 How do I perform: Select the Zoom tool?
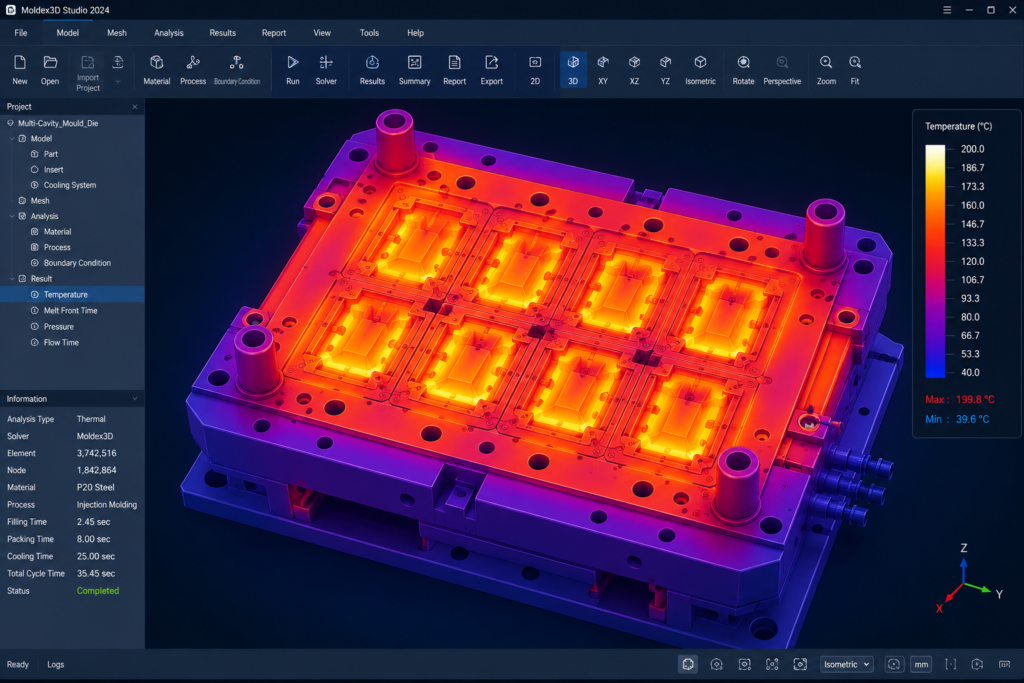click(826, 70)
